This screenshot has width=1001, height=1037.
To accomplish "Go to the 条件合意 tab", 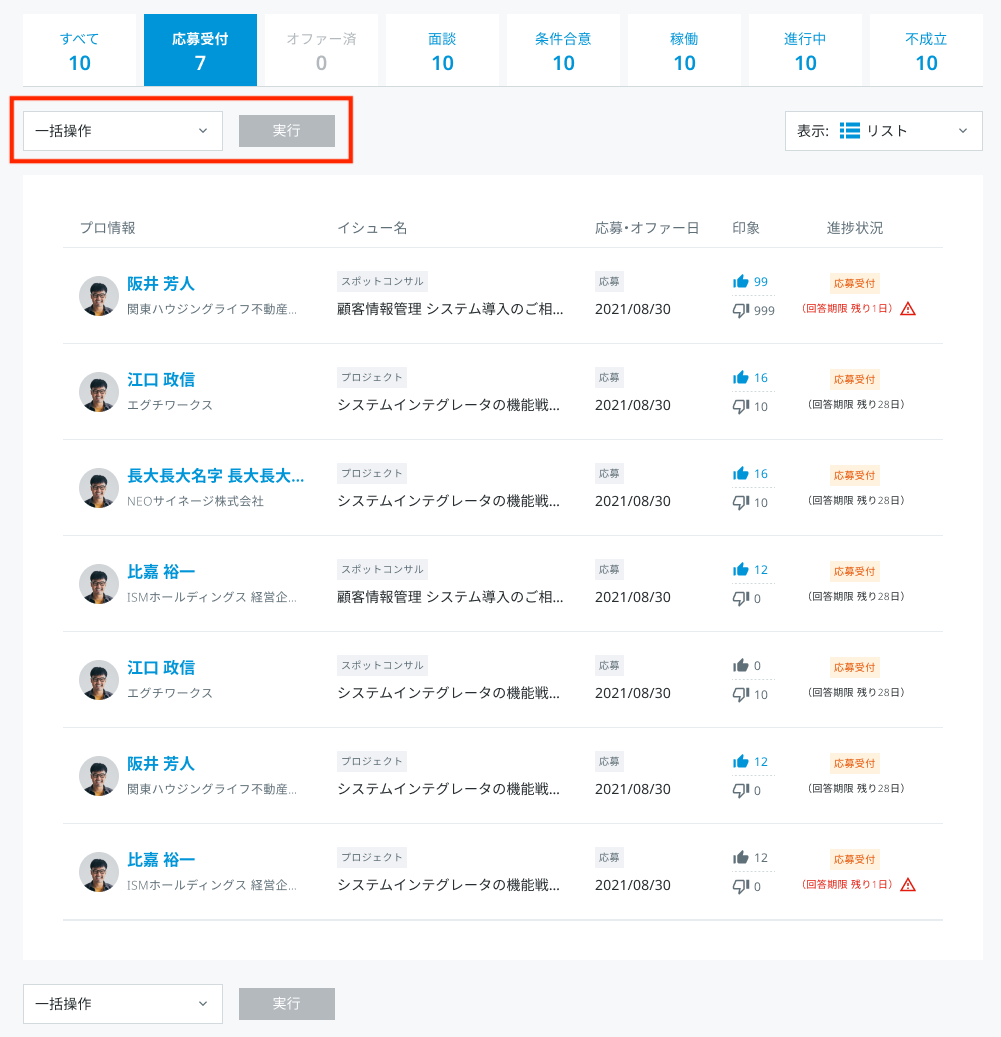I will [x=563, y=50].
